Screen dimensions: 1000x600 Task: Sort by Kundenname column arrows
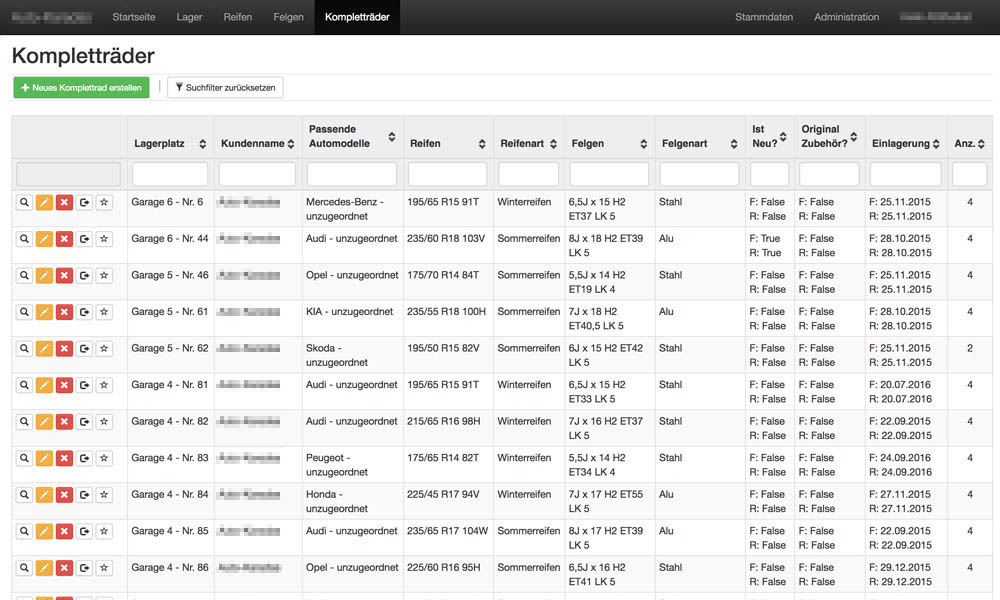291,144
